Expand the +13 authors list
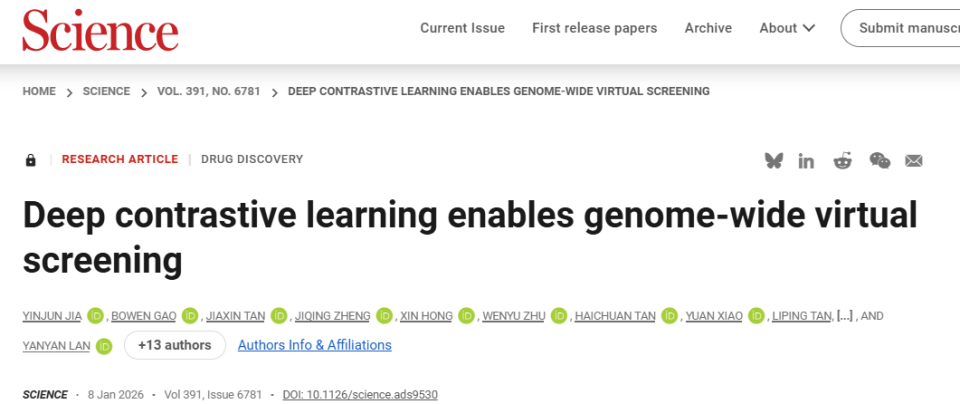Screen dimensions: 960x404 (x=174, y=345)
